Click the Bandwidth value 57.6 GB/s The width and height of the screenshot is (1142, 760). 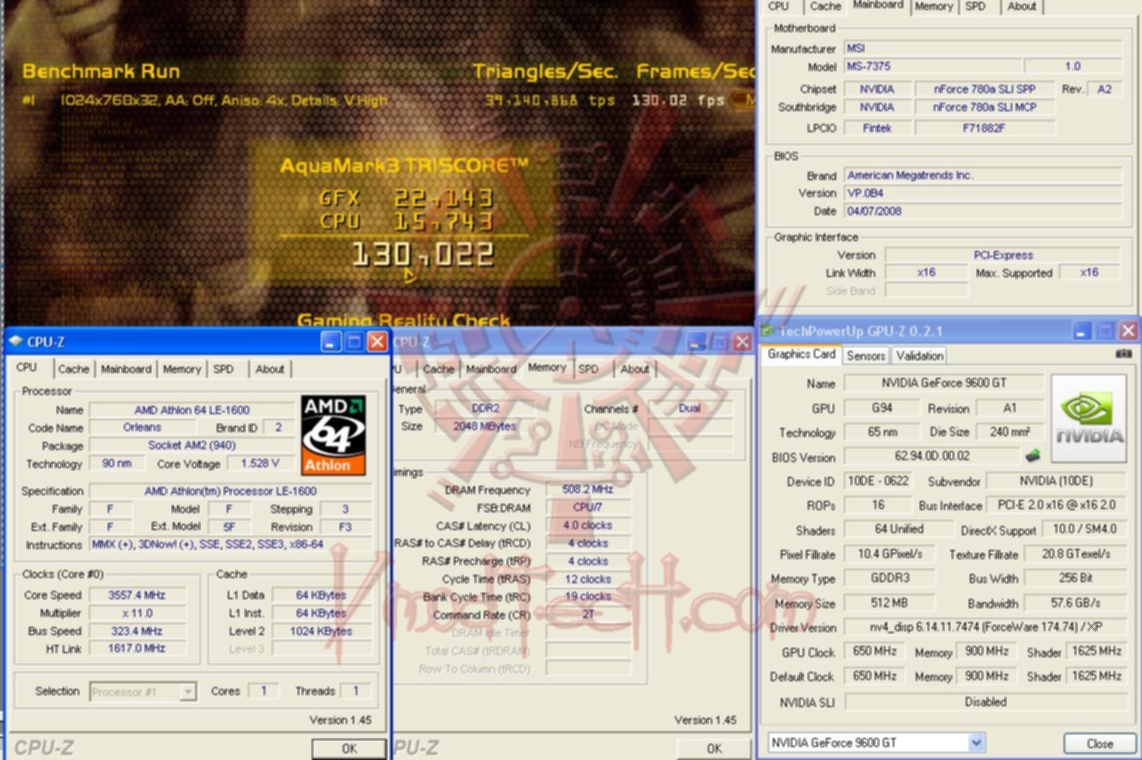(x=1075, y=603)
